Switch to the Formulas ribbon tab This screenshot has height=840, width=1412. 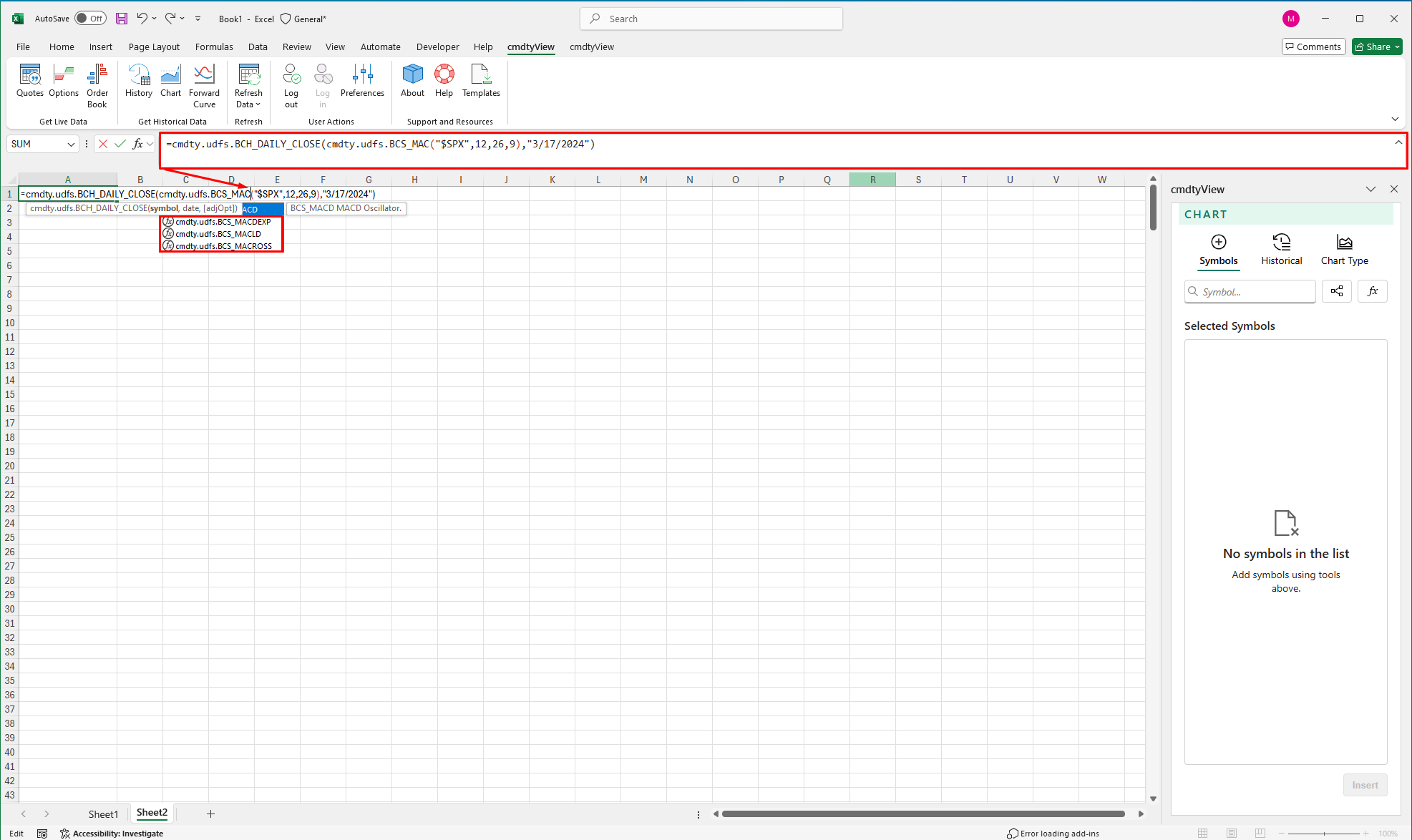[x=214, y=47]
